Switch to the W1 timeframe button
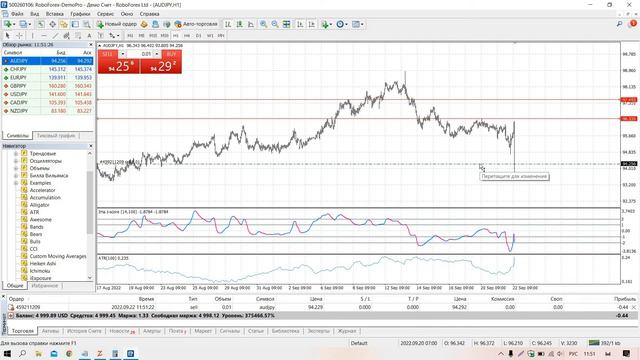This screenshot has height=360, width=640. (210, 36)
